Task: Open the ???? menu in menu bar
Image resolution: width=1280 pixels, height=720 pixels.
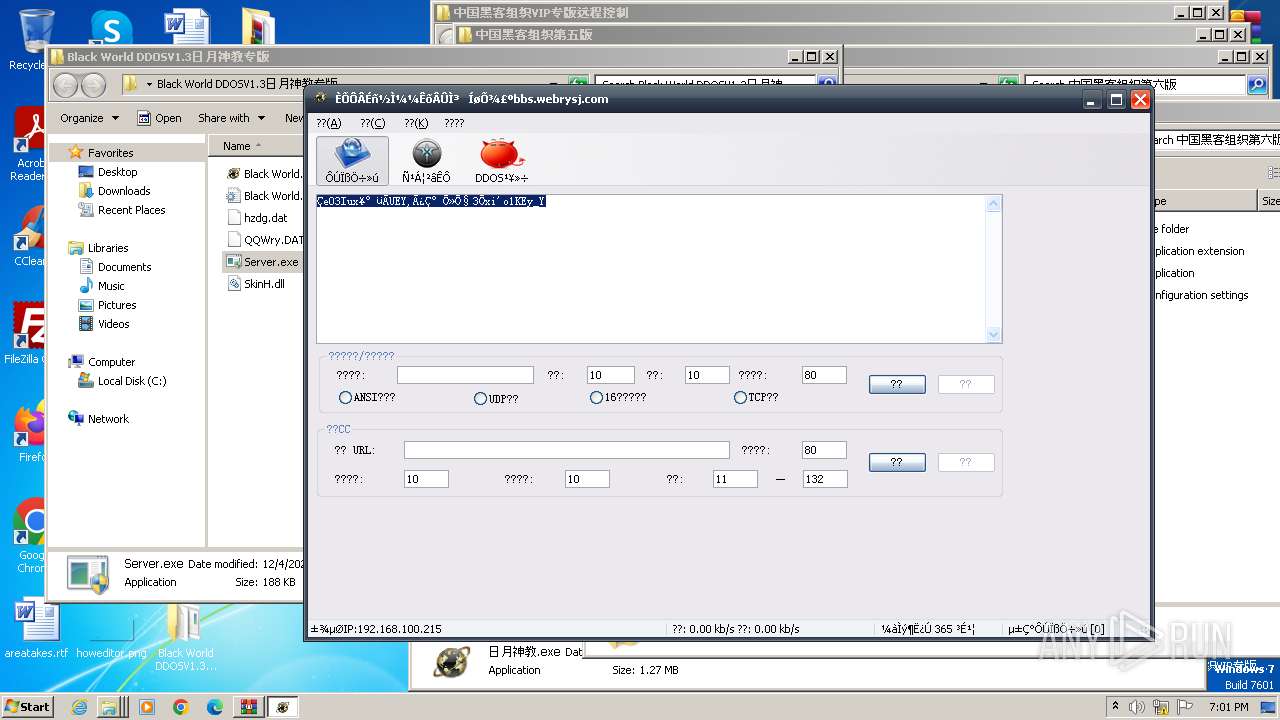Action: [x=454, y=123]
